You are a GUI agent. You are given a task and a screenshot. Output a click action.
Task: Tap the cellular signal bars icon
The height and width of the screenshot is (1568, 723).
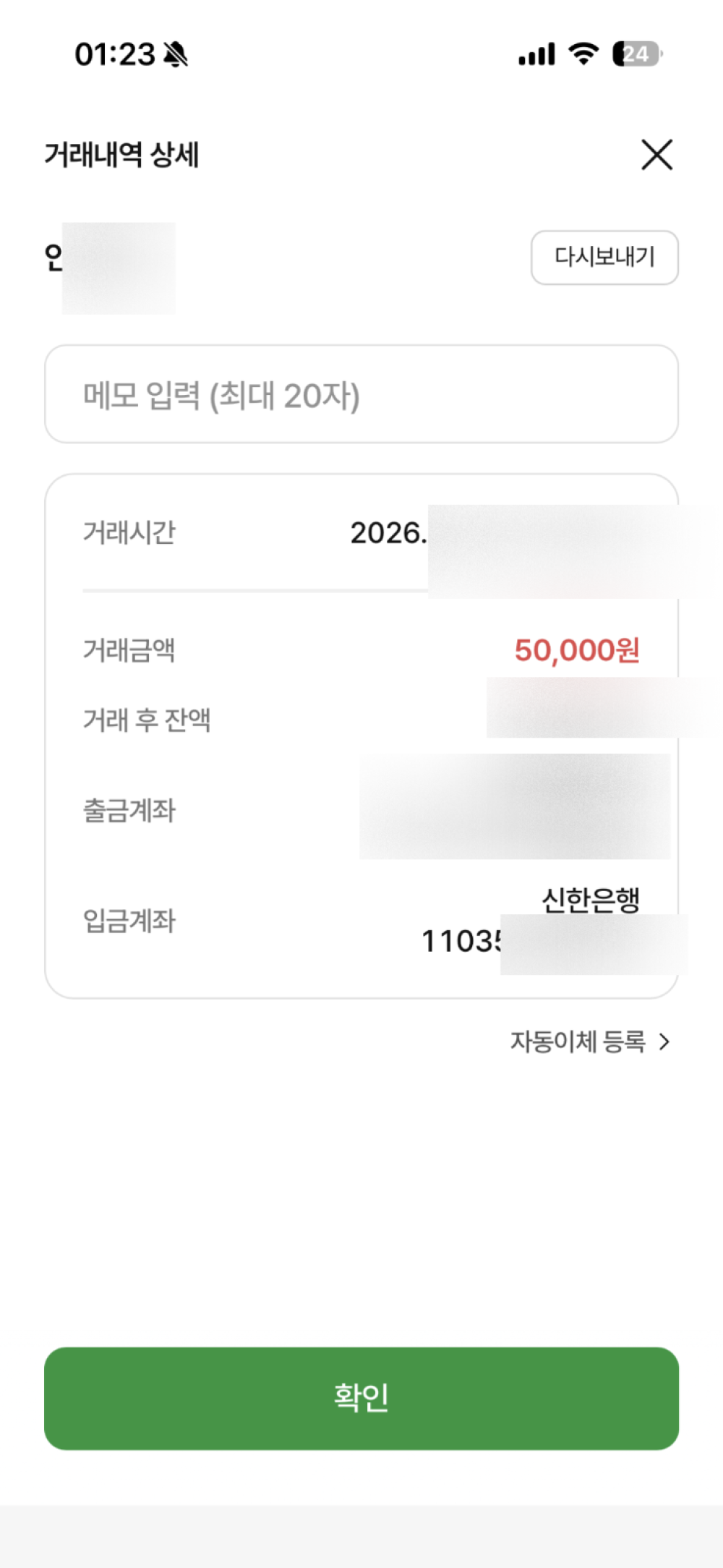536,54
